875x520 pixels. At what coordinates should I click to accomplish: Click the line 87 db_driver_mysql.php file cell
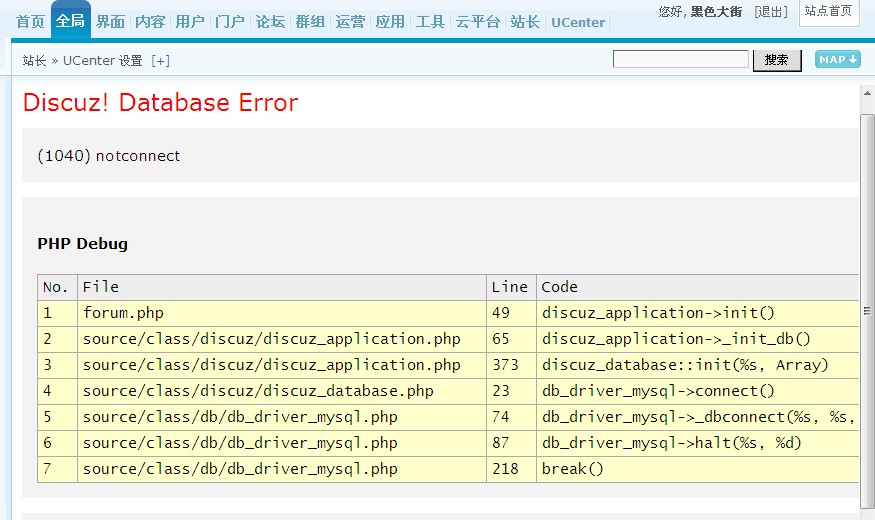[x=282, y=443]
